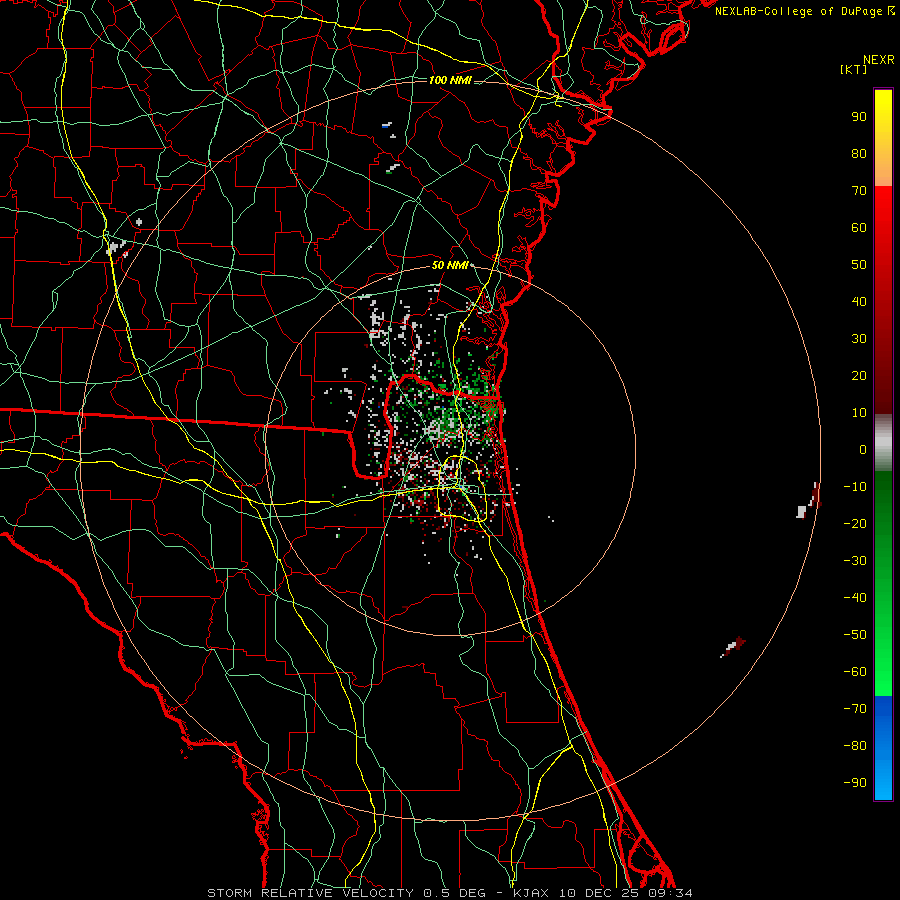
Task: Click the positive 40 knot scale label
Action: pyautogui.click(x=859, y=301)
